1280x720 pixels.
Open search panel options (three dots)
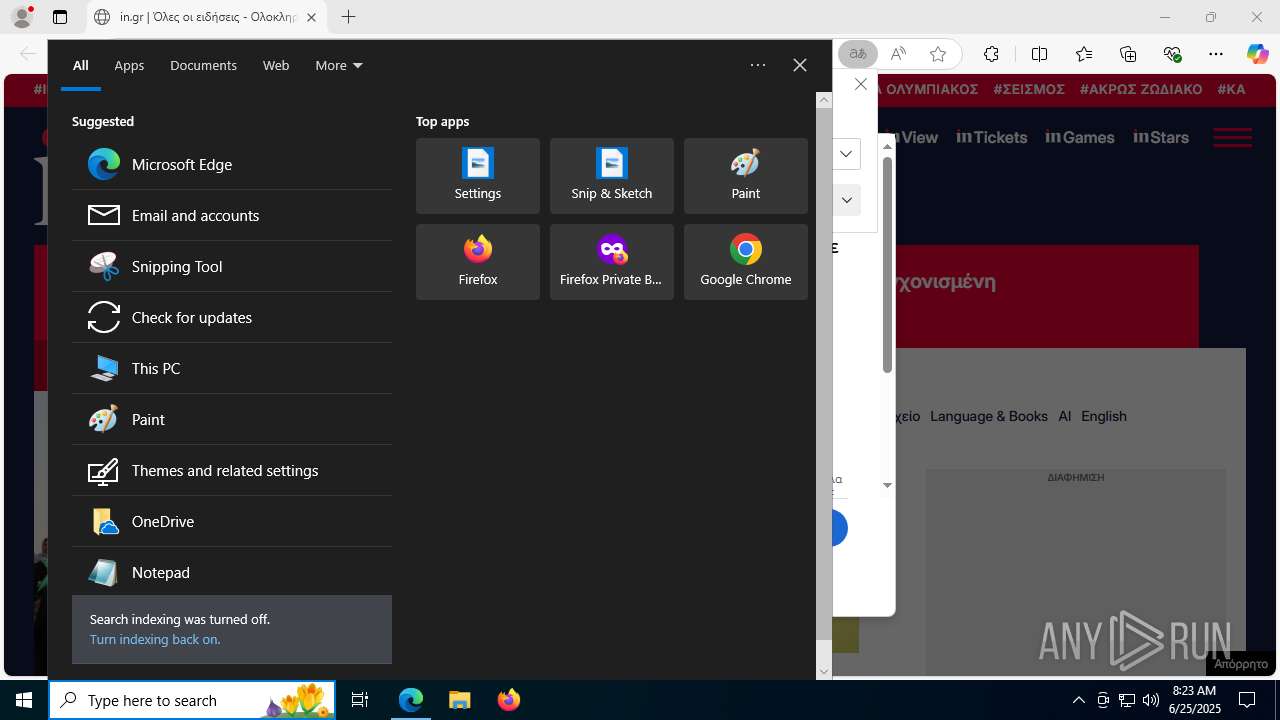point(758,65)
